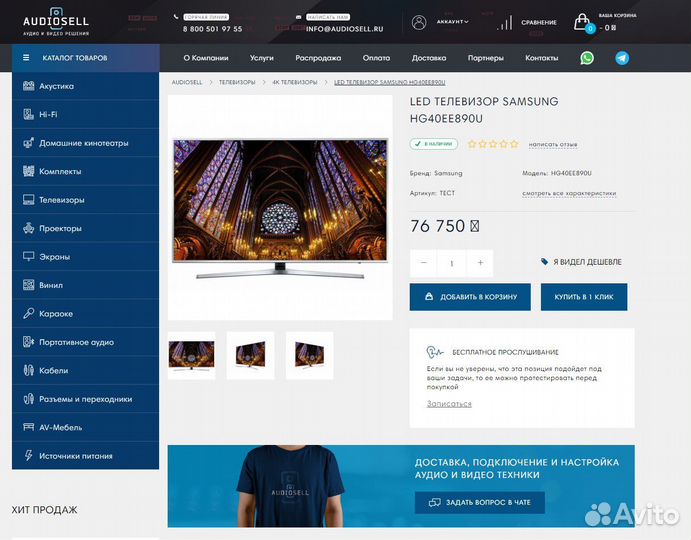Open Telegram channel icon

(x=622, y=58)
